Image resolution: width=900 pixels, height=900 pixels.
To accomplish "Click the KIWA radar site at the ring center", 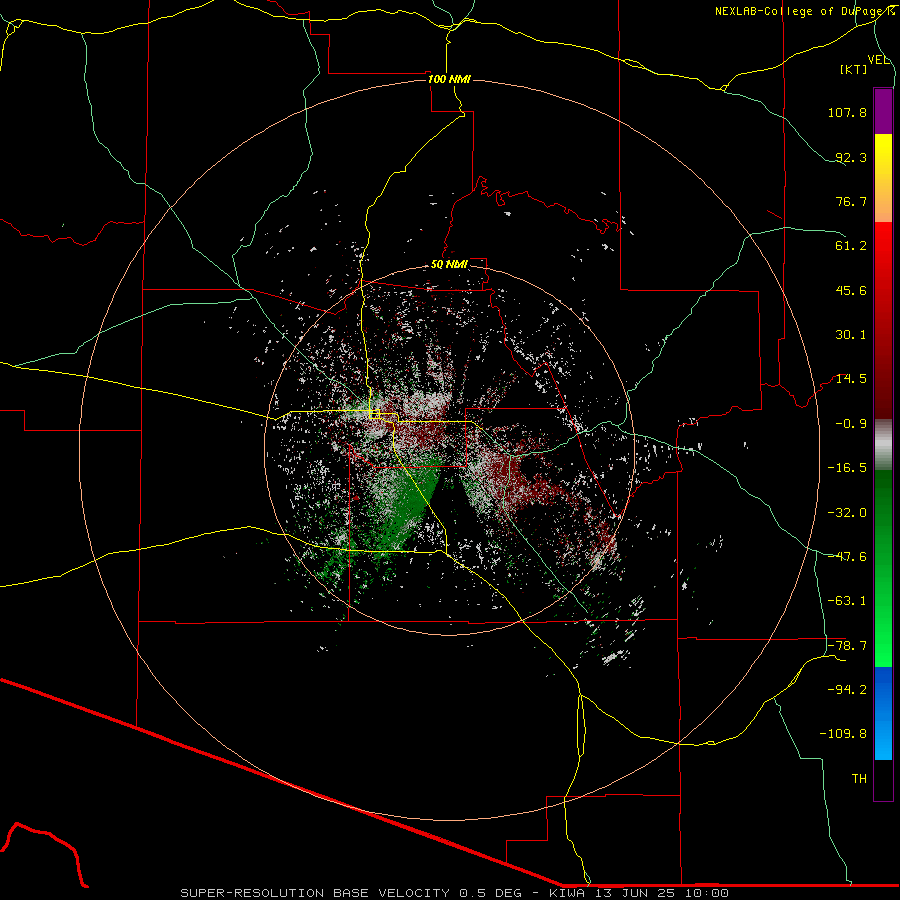I will pyautogui.click(x=449, y=451).
